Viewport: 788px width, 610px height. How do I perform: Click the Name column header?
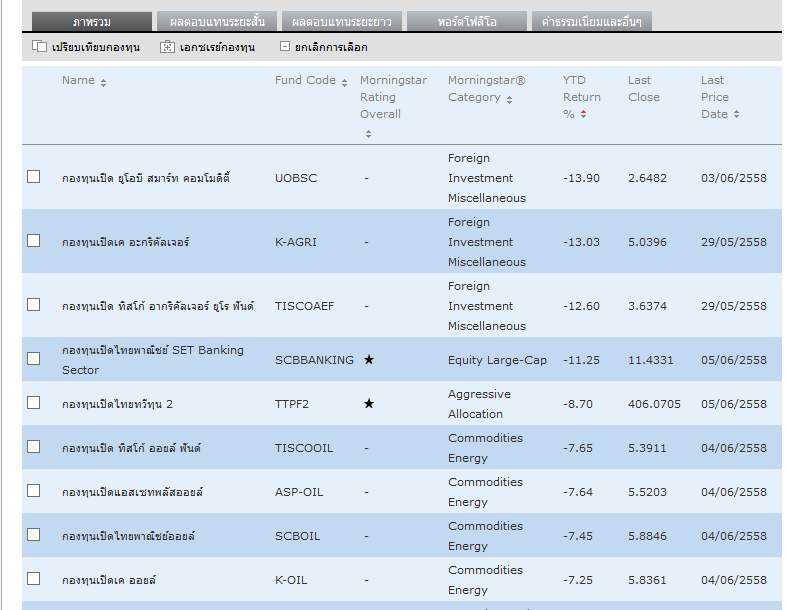(x=78, y=80)
